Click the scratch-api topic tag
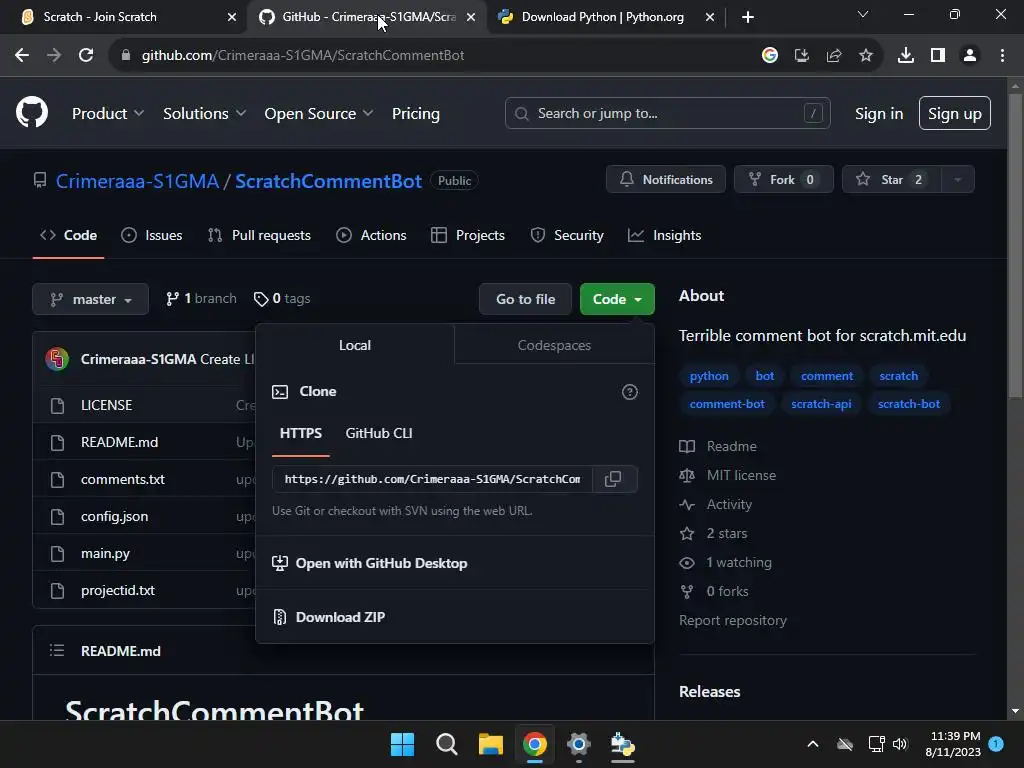 821,404
